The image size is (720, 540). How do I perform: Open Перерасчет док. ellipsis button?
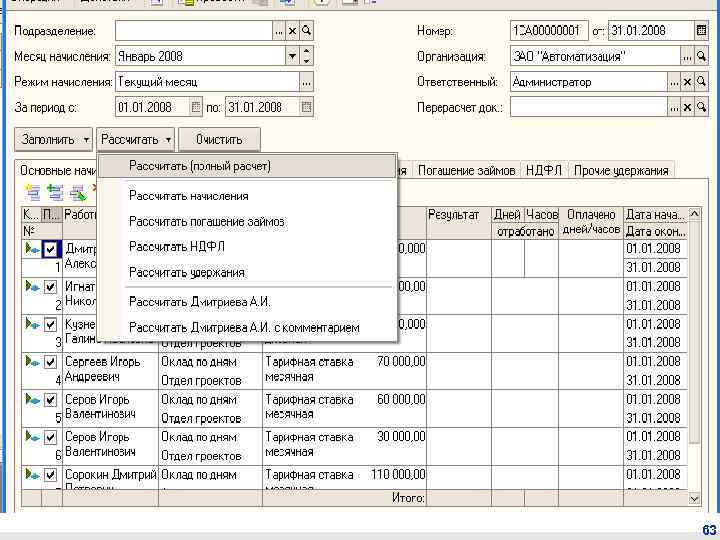click(674, 107)
